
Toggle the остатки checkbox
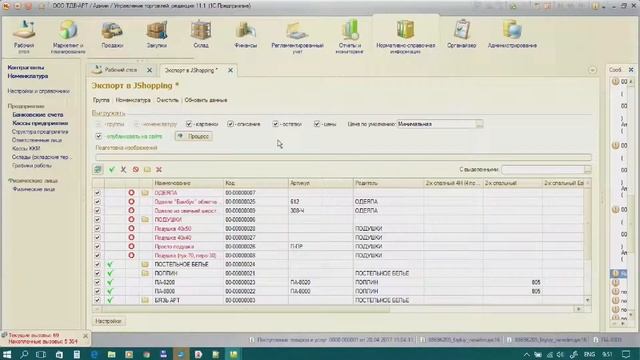pyautogui.click(x=276, y=124)
